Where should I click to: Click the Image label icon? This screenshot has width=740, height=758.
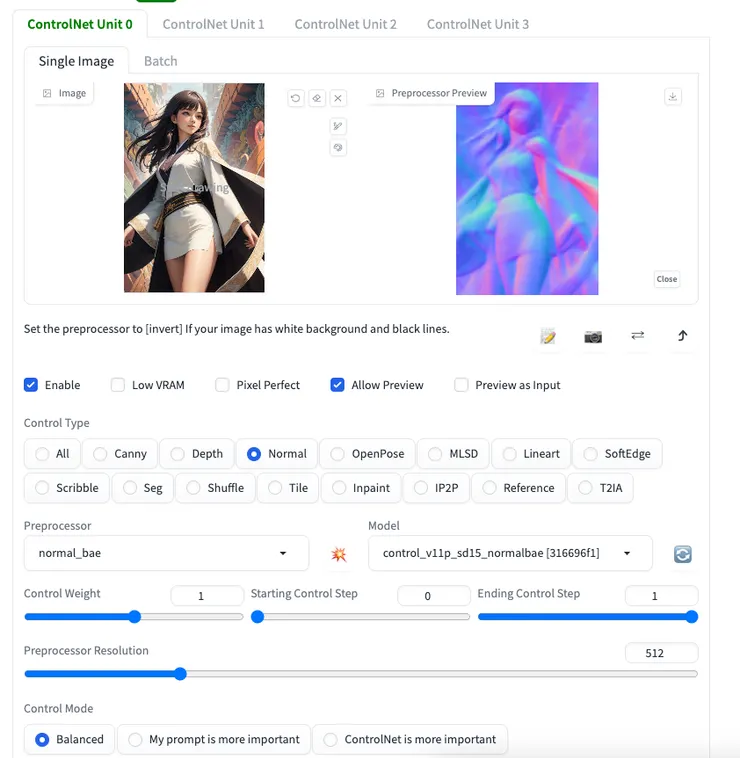pyautogui.click(x=47, y=93)
